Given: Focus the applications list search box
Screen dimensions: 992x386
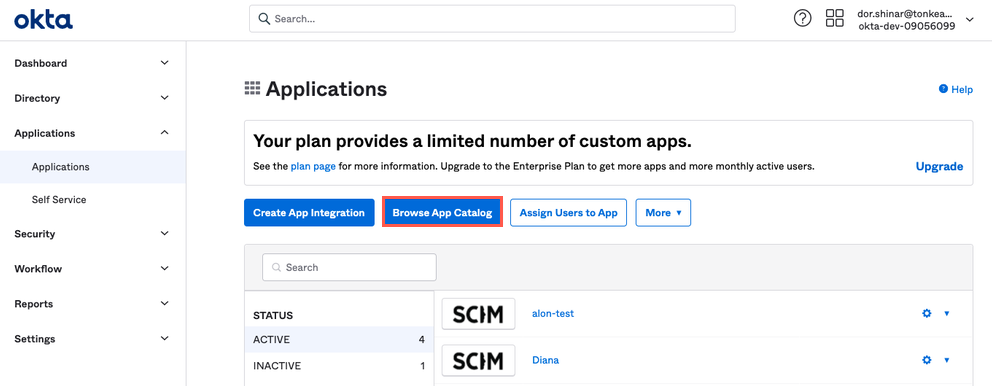Looking at the screenshot, I should click(x=349, y=267).
